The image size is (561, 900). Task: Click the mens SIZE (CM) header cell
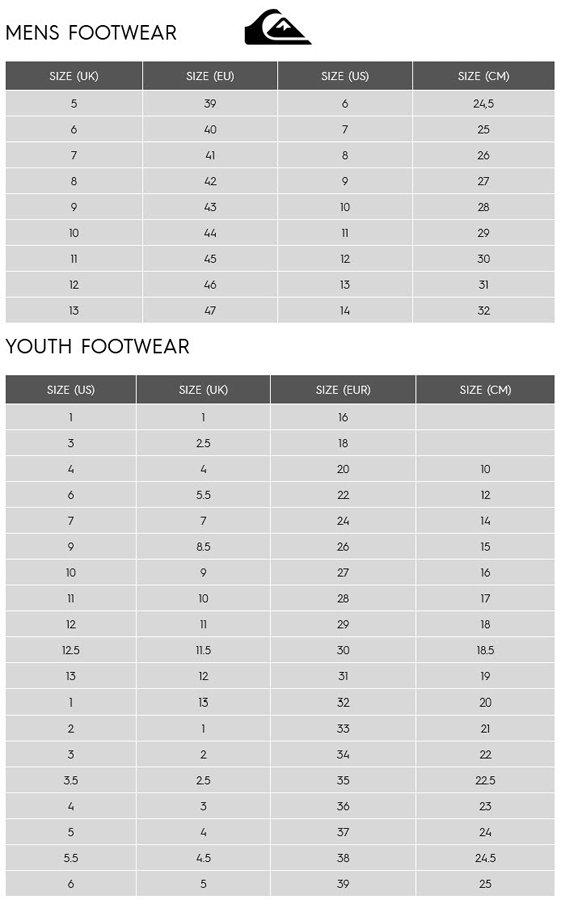coord(483,76)
